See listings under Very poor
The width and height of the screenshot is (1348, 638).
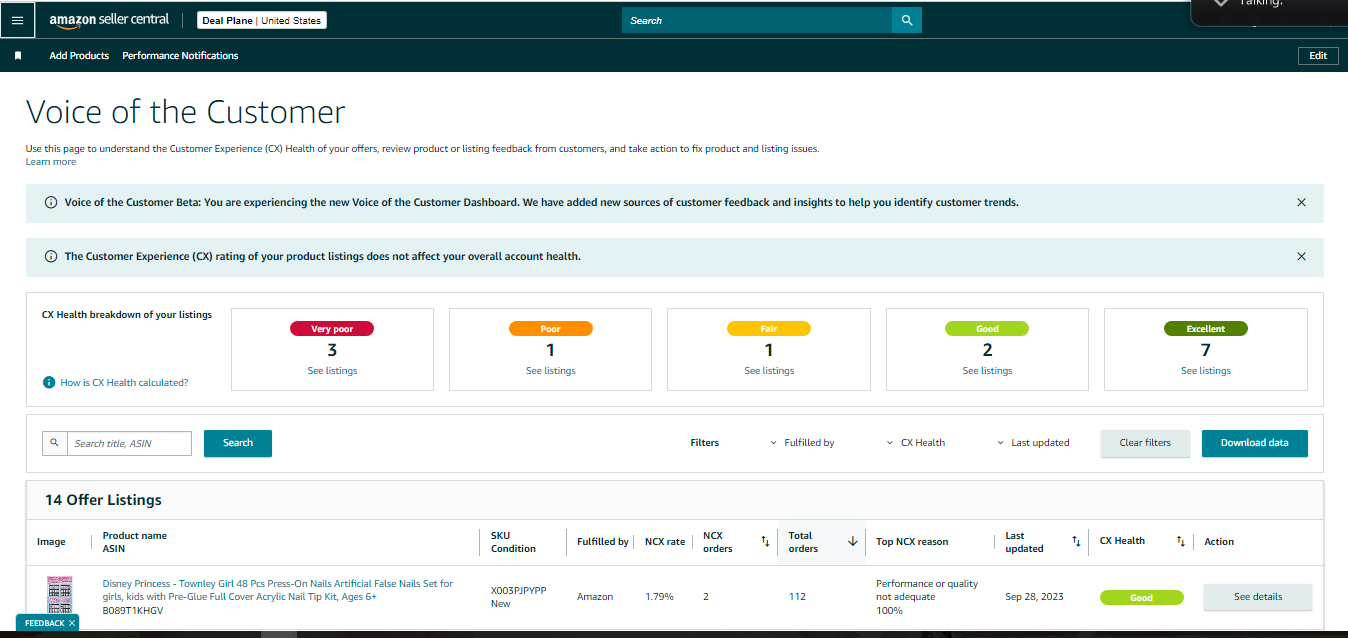click(x=332, y=371)
